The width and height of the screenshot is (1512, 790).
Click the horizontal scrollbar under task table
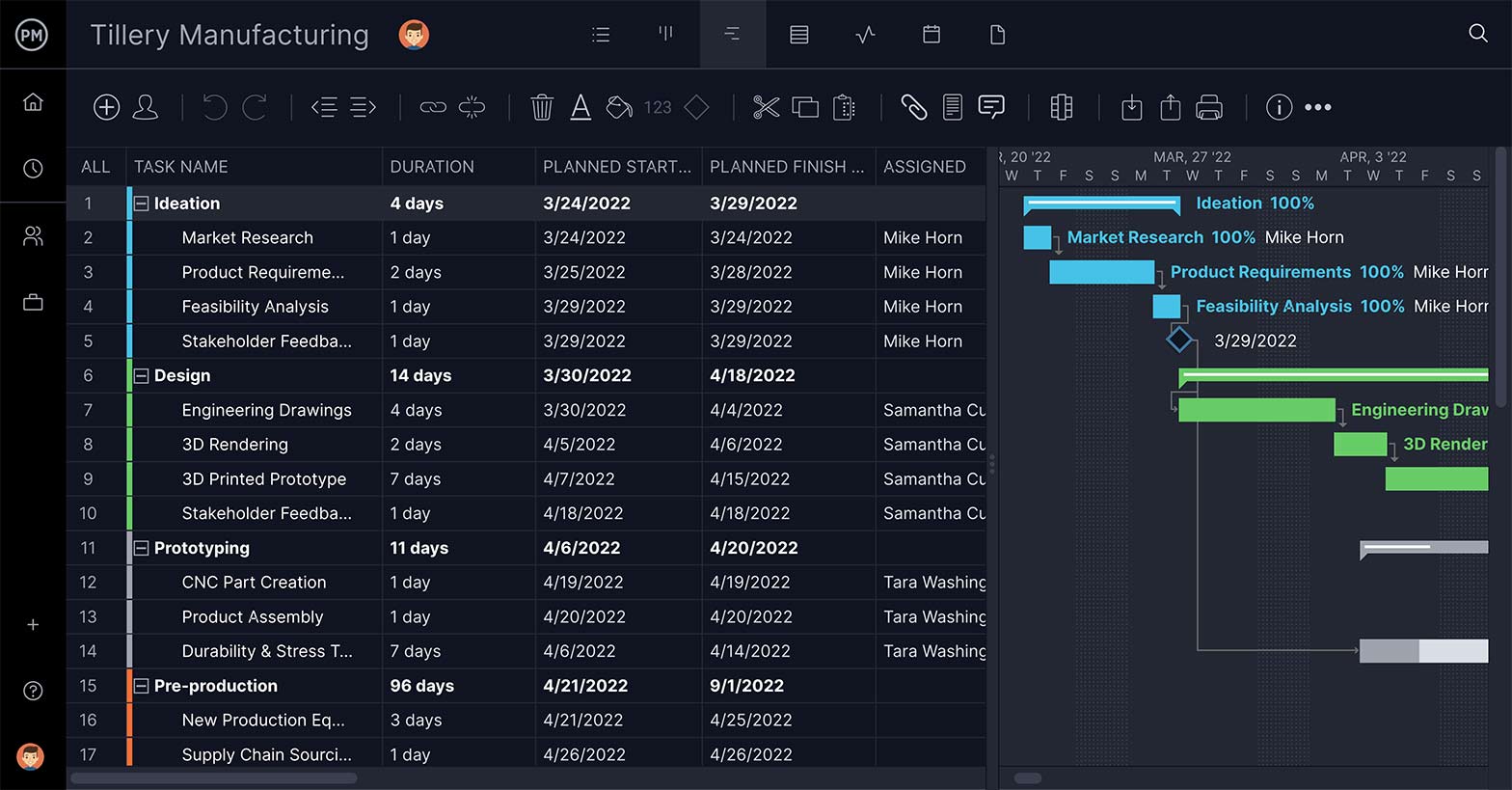pyautogui.click(x=214, y=777)
